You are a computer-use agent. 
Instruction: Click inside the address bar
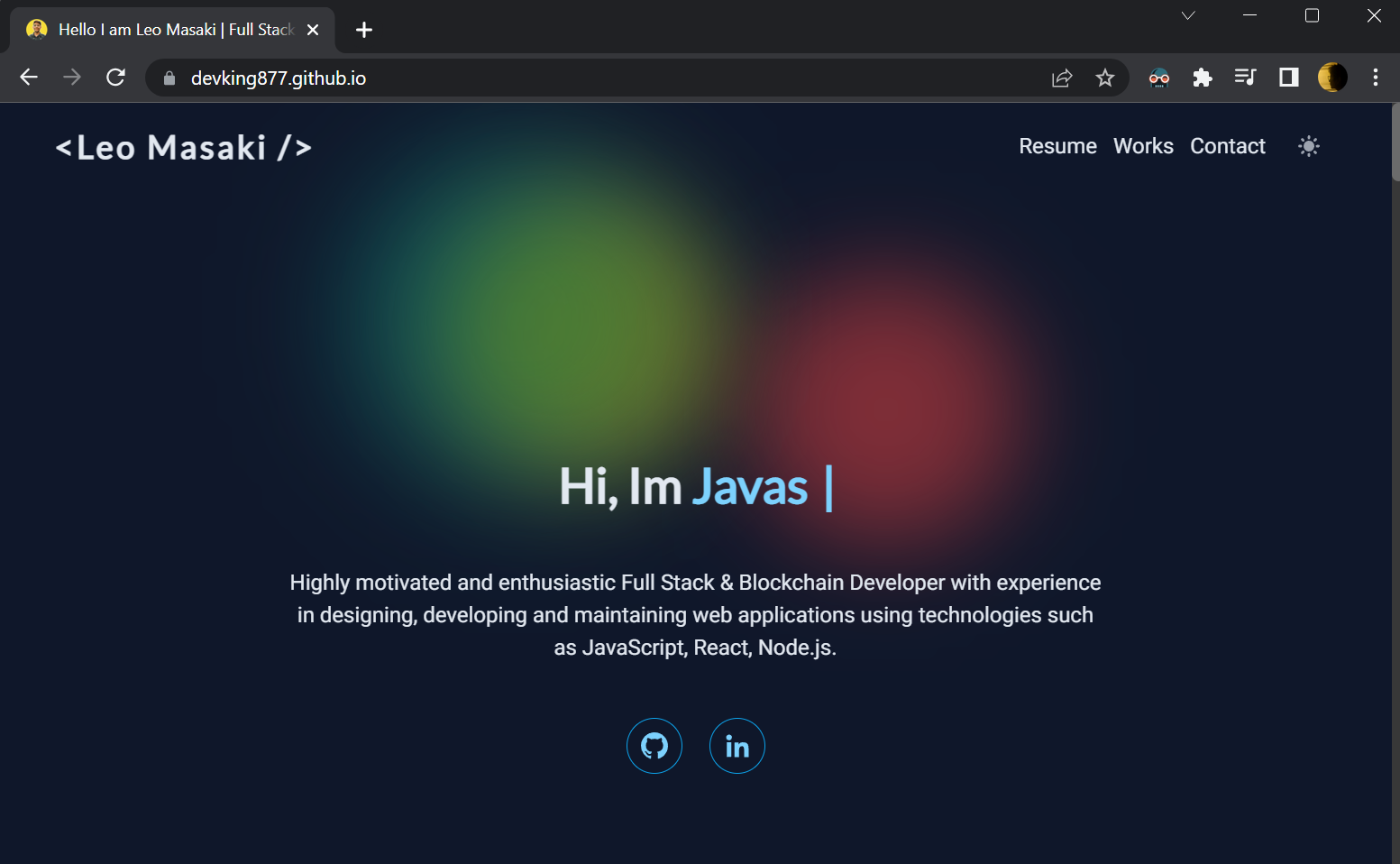(541, 78)
